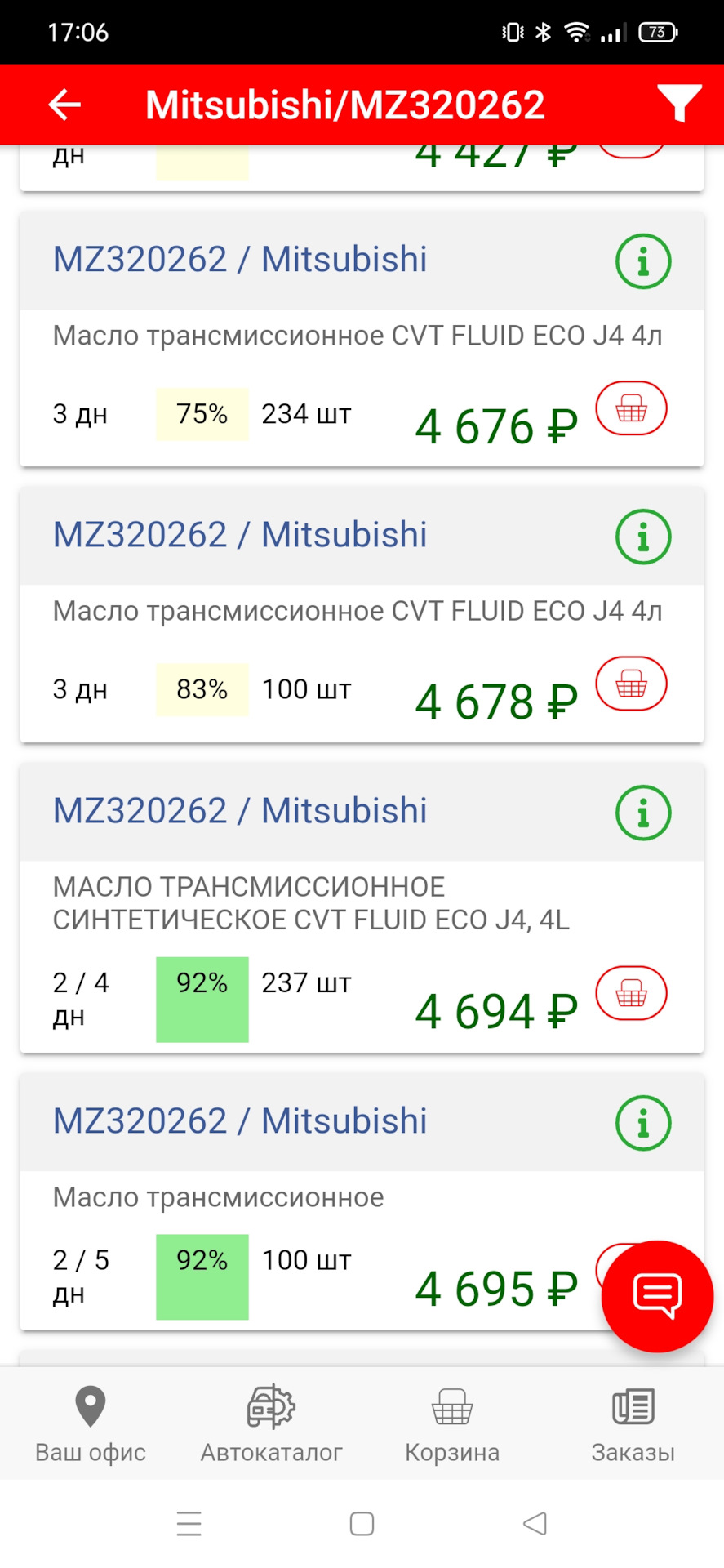Show info for the 4 695 ₽ offer
Image resolution: width=724 pixels, height=1568 pixels.
click(643, 1123)
